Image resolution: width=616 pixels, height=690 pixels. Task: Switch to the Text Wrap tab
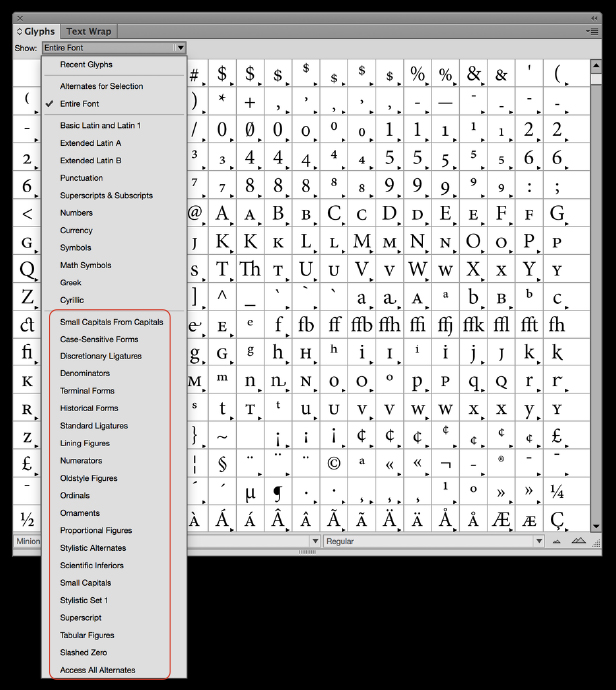click(x=88, y=31)
